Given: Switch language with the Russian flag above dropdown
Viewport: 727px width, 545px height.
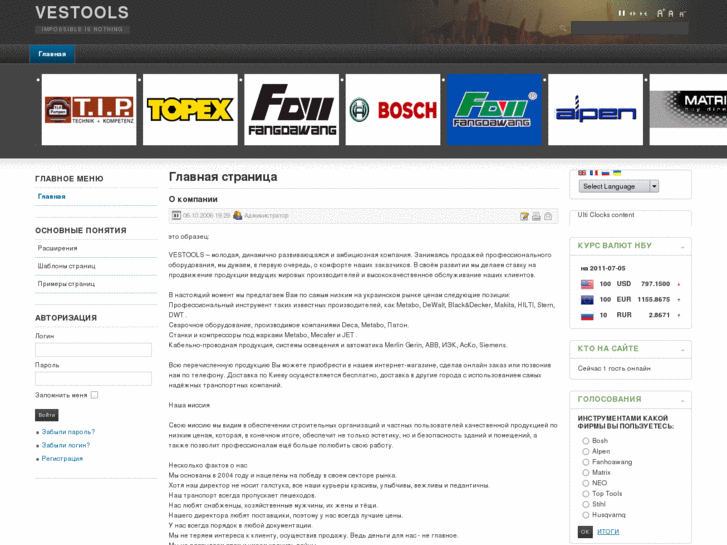Looking at the screenshot, I should pyautogui.click(x=605, y=173).
